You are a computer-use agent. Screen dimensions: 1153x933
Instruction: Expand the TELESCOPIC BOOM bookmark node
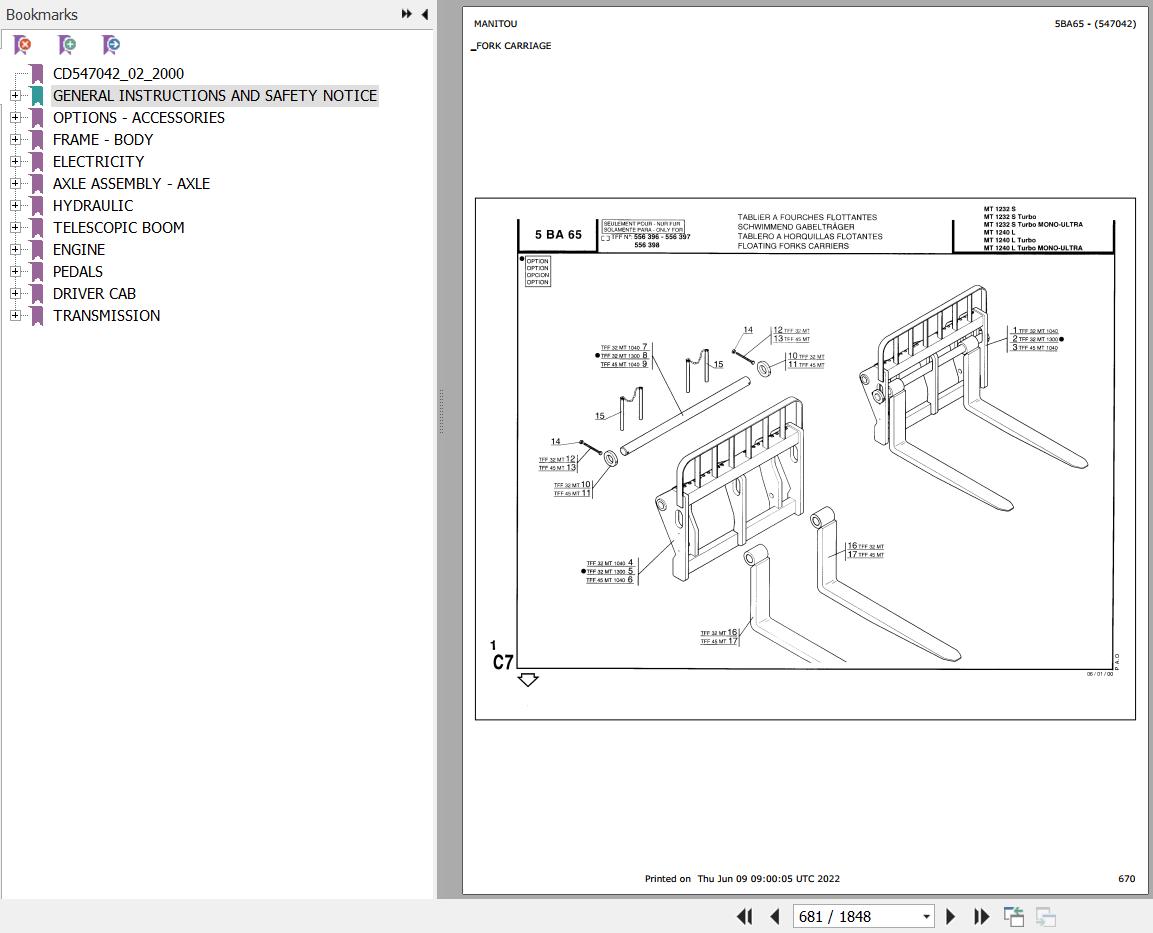click(15, 228)
